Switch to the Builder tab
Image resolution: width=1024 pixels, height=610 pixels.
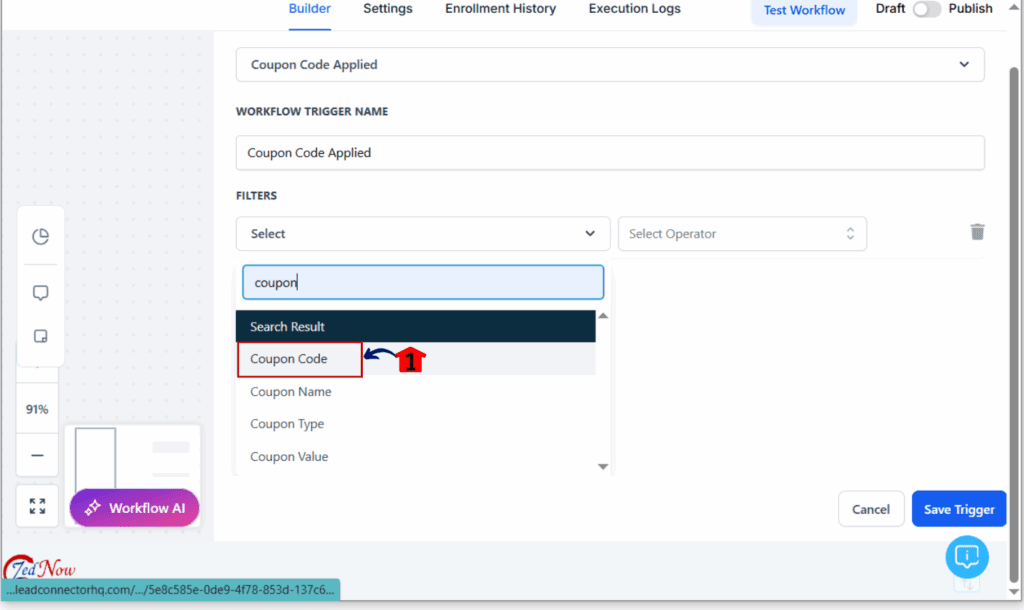(x=310, y=9)
